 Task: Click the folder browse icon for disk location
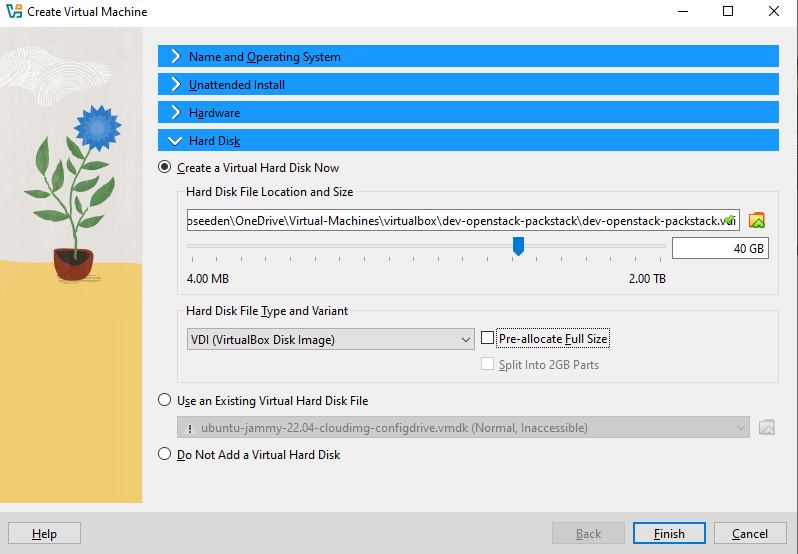point(757,221)
